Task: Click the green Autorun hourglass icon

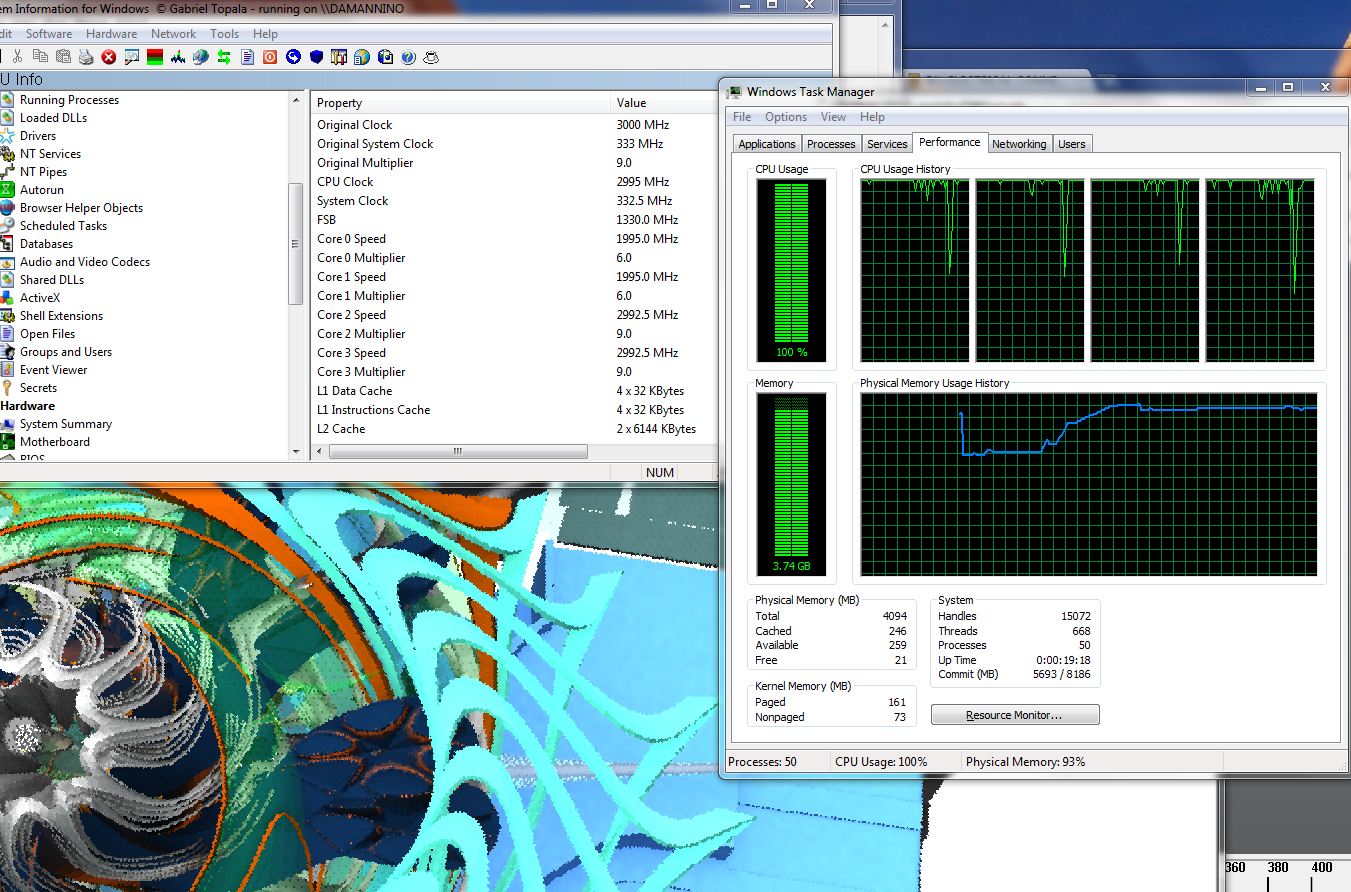Action: pyautogui.click(x=7, y=190)
